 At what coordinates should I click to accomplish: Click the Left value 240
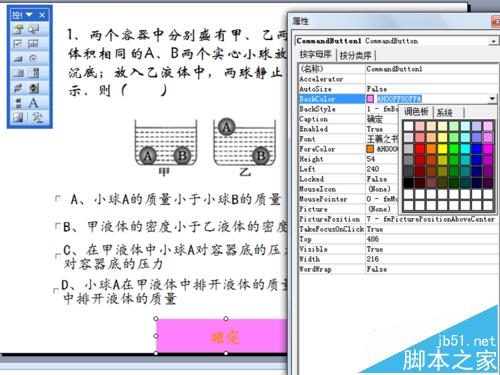tap(373, 169)
